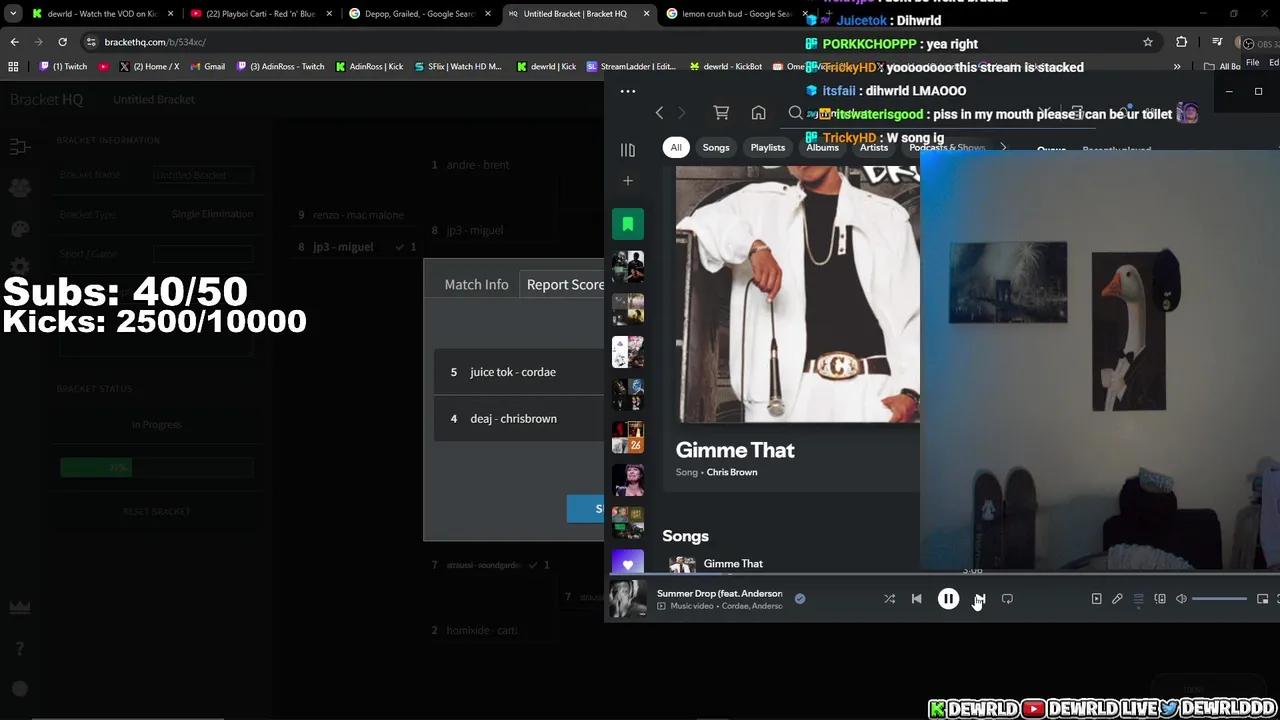
Task: Open Your Library icon in Spotify
Action: tap(628, 150)
